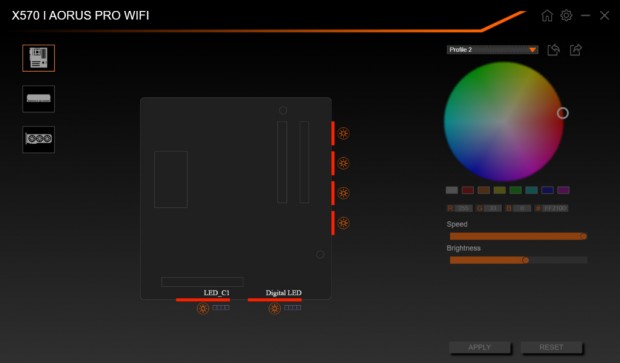Select the LED_C1 header label

(x=216, y=293)
